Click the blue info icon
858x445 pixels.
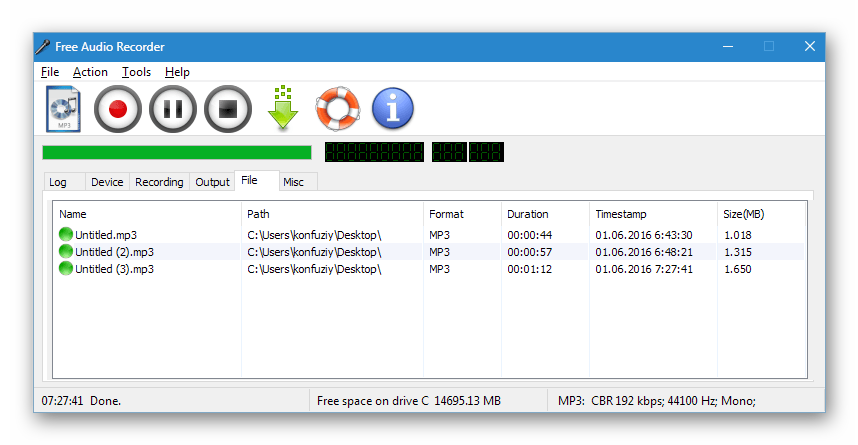coord(393,109)
